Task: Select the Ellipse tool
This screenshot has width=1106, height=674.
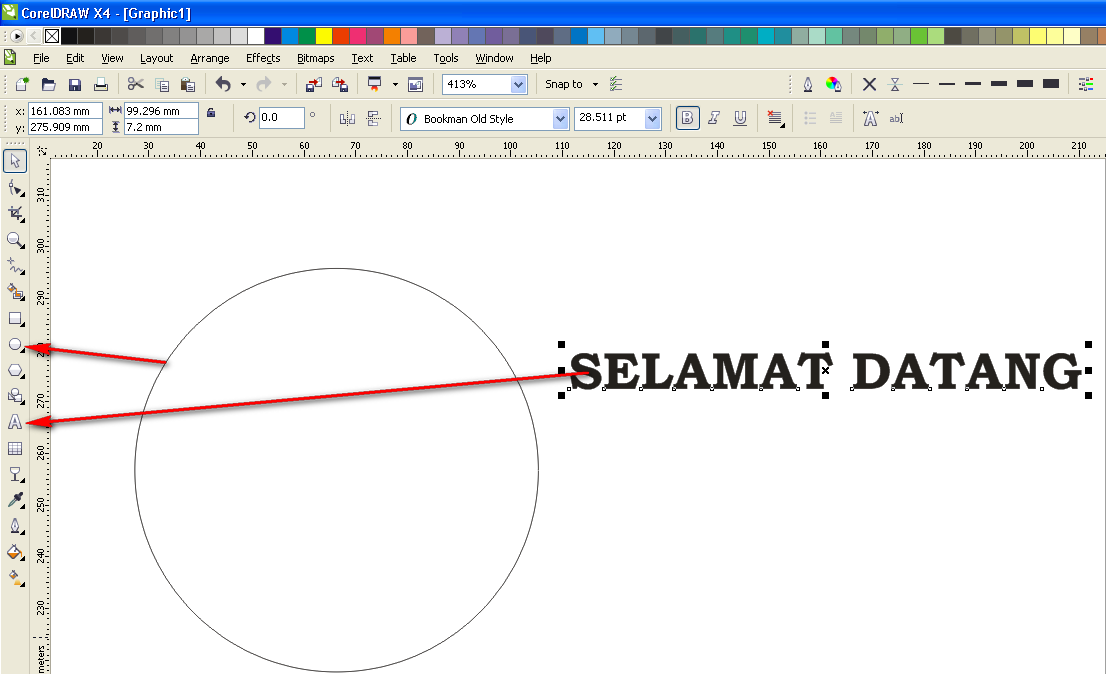Action: click(15, 344)
